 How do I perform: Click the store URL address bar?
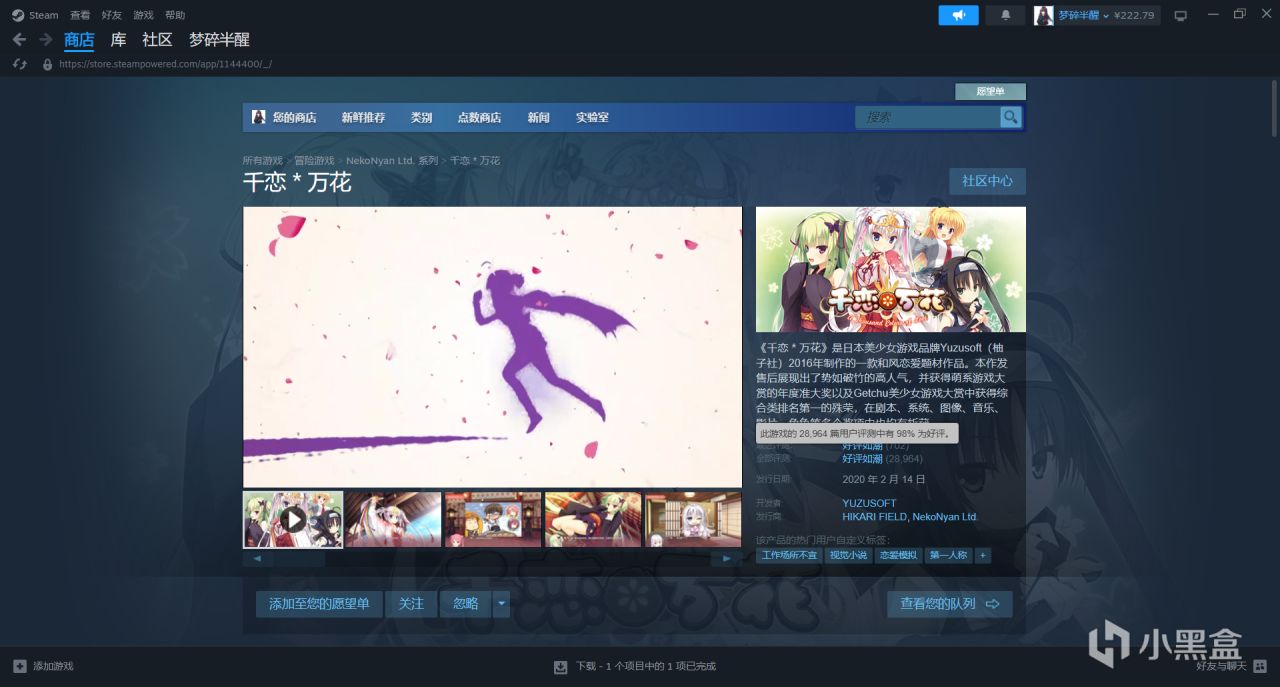pos(165,64)
